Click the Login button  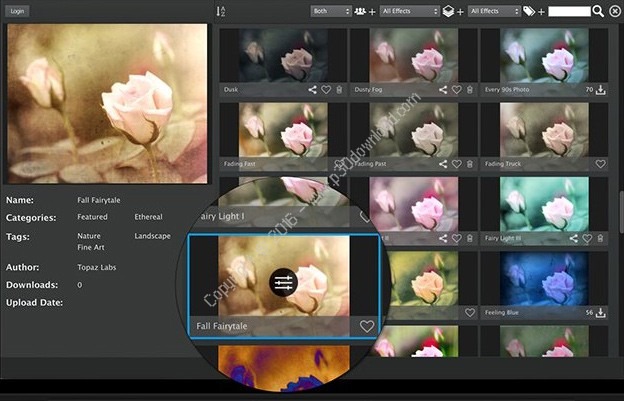[x=19, y=11]
